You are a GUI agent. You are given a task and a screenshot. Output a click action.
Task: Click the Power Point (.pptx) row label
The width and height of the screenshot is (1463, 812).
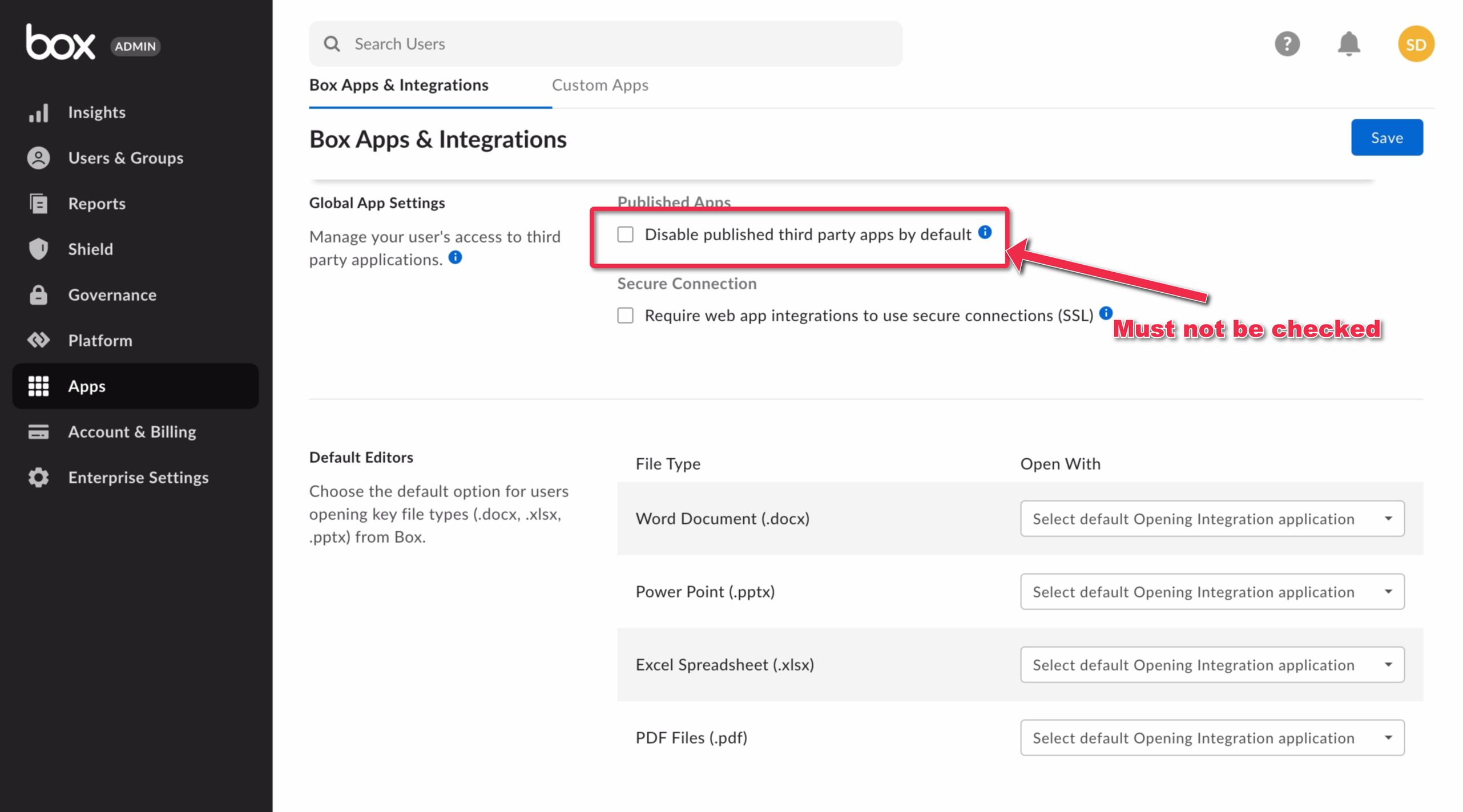tap(705, 592)
